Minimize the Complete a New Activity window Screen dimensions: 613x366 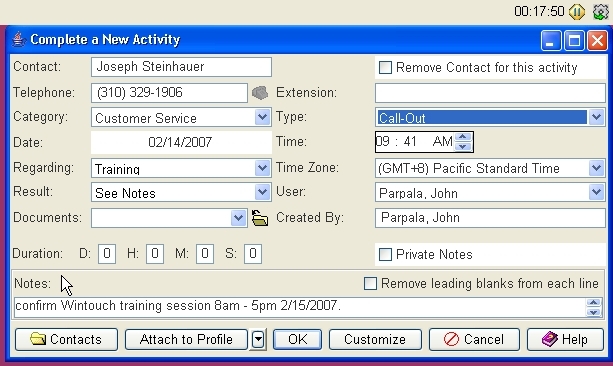point(551,40)
